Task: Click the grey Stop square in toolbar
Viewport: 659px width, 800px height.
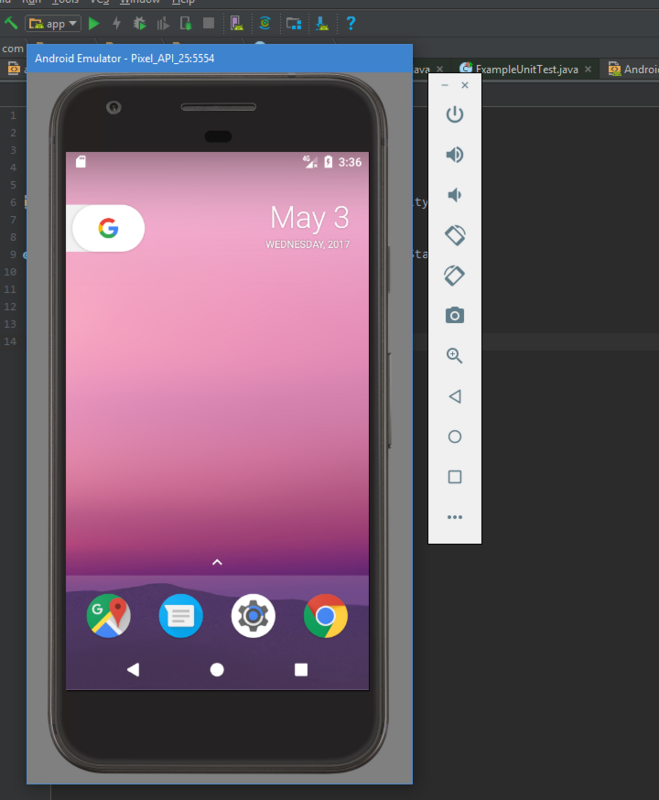Action: coord(208,23)
